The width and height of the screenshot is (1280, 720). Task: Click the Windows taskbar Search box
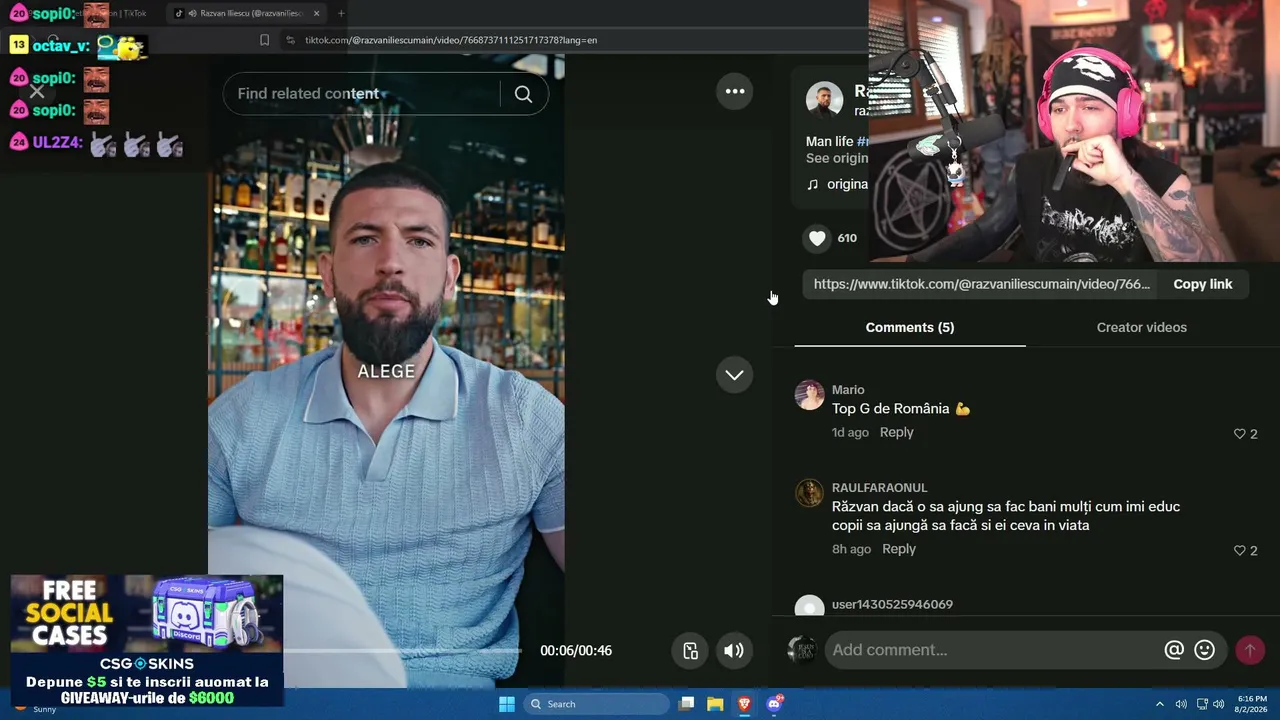click(597, 704)
